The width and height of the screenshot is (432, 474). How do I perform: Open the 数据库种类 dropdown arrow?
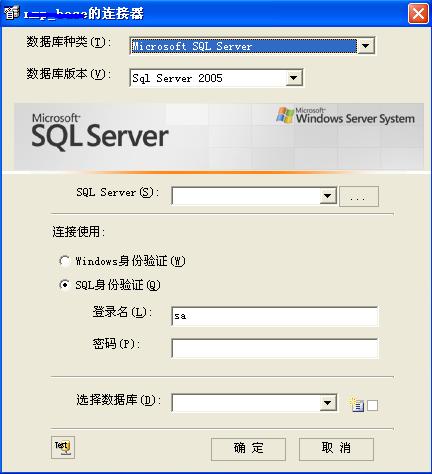[366, 46]
